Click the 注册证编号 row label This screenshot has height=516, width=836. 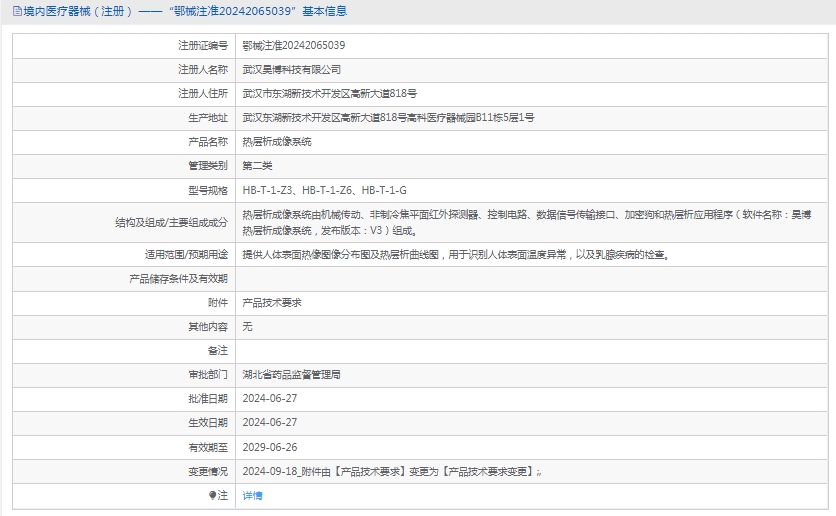[x=202, y=46]
